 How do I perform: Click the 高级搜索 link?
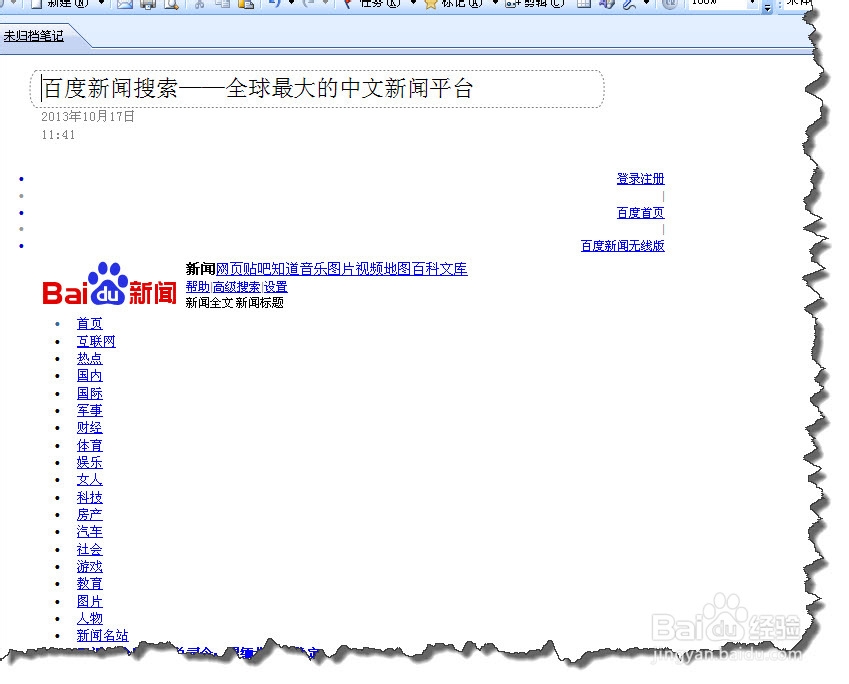[237, 287]
